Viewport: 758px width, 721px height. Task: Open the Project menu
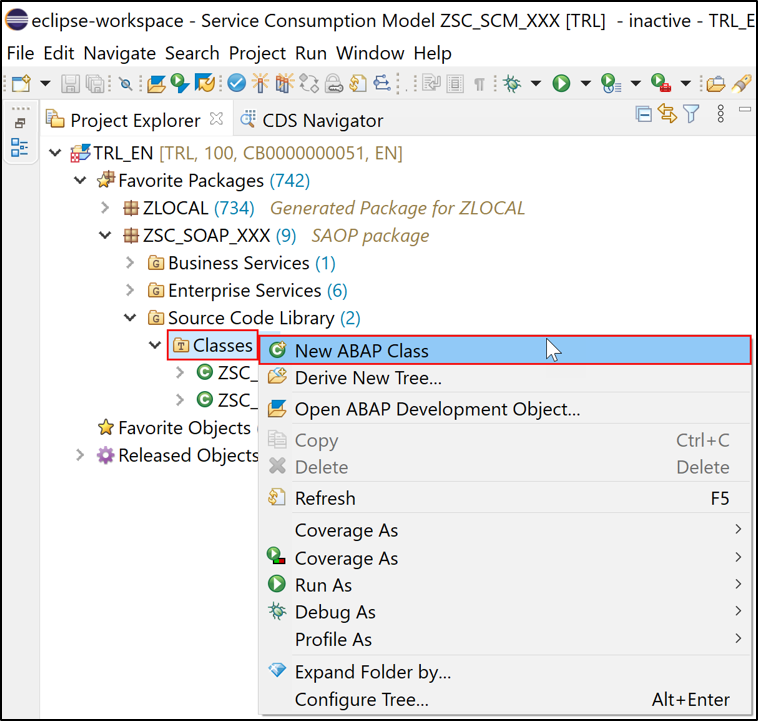pyautogui.click(x=257, y=53)
